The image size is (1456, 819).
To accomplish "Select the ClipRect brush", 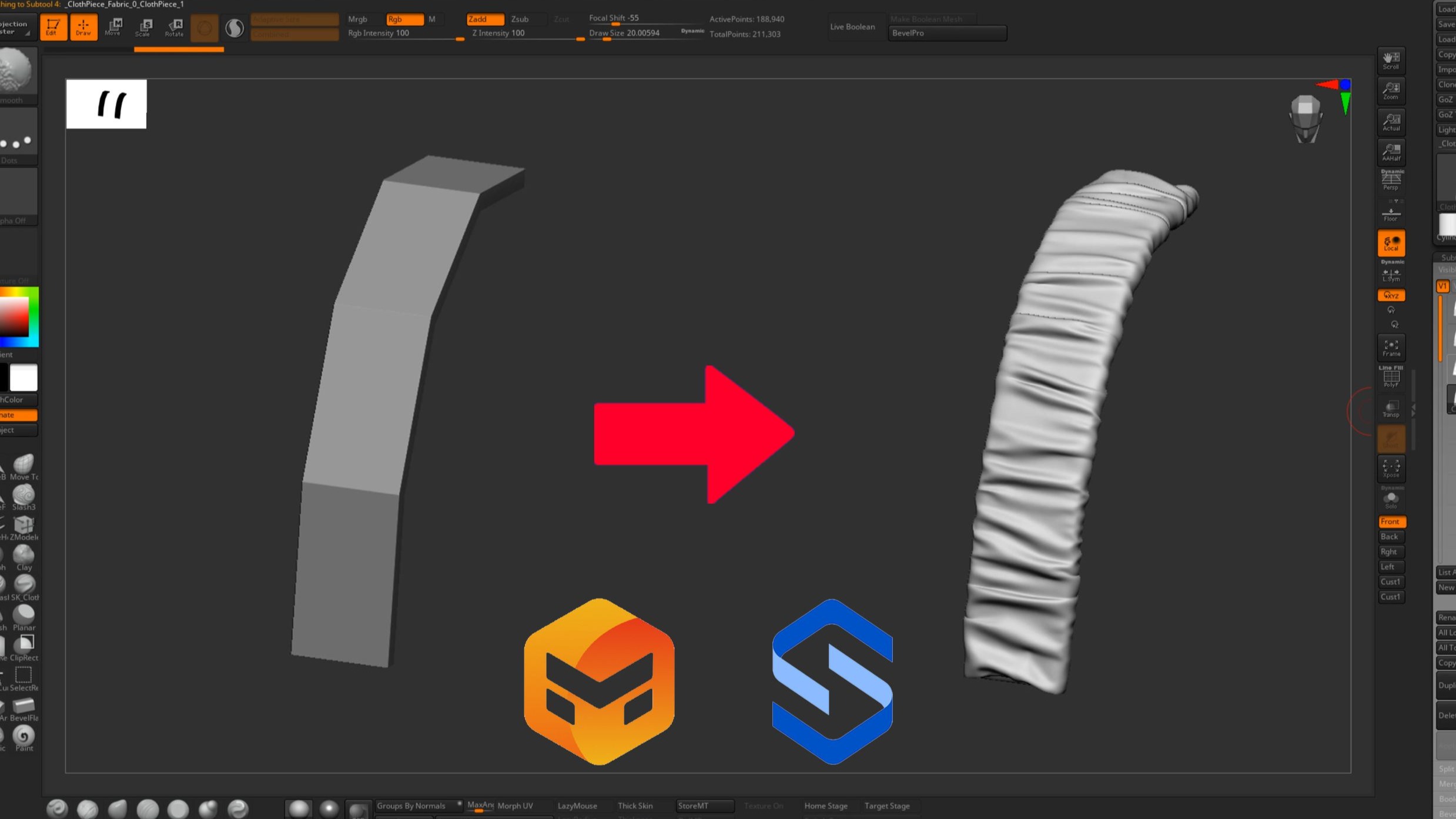I will pyautogui.click(x=24, y=648).
